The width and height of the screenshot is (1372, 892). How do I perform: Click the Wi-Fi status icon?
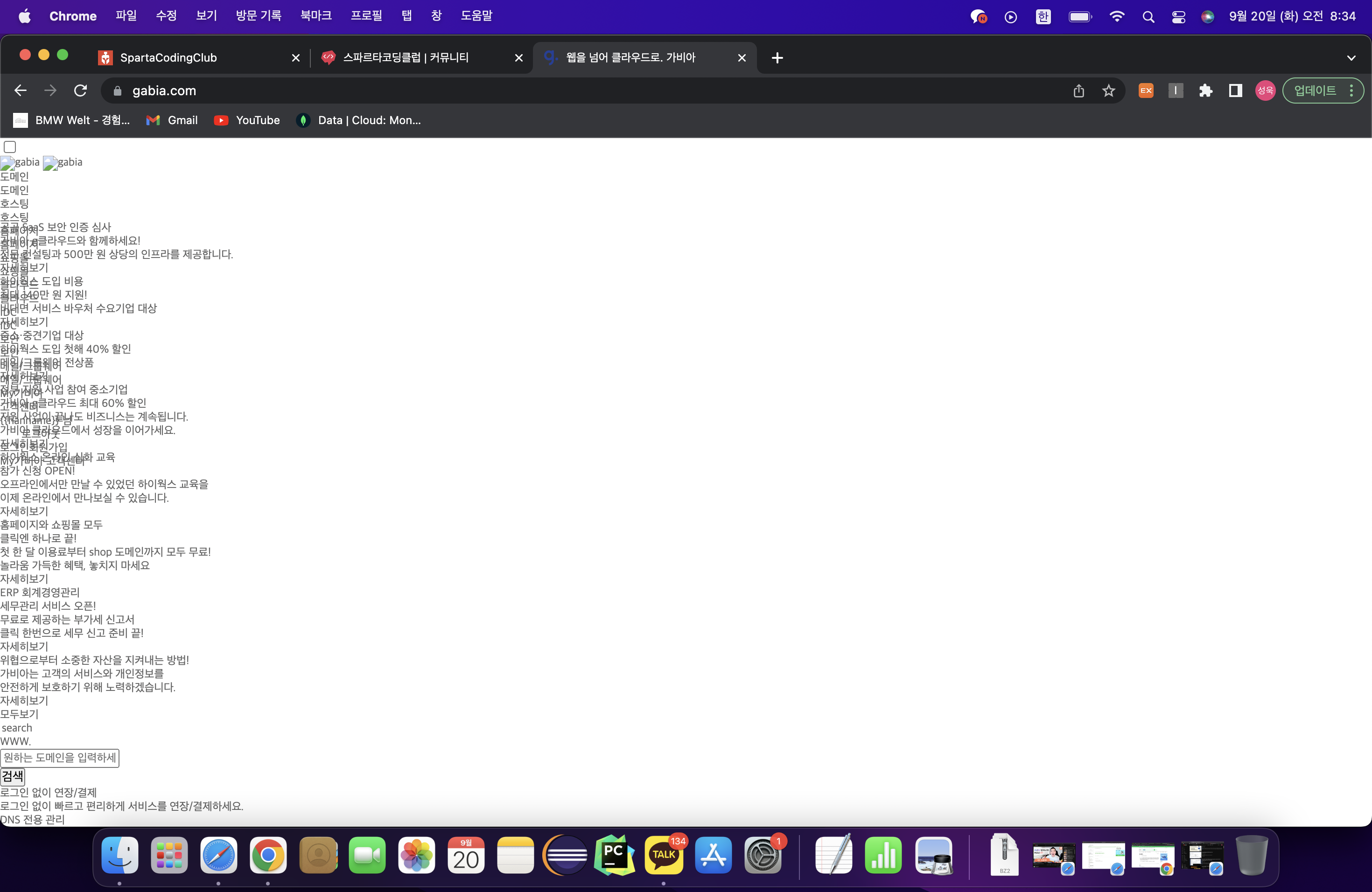coord(1117,17)
